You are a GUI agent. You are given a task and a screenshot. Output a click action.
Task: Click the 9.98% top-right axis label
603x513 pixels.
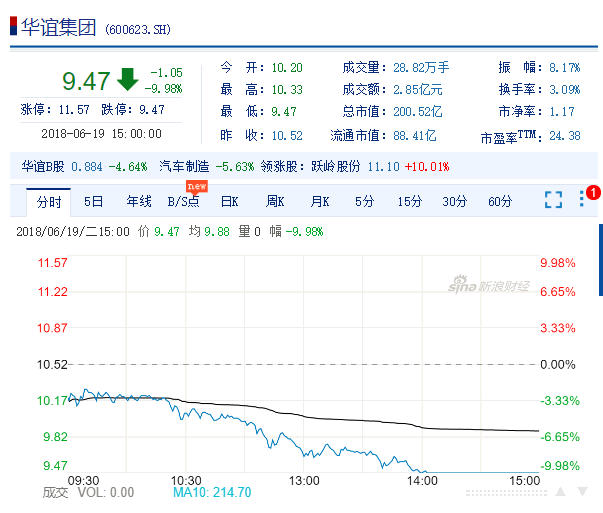(558, 263)
